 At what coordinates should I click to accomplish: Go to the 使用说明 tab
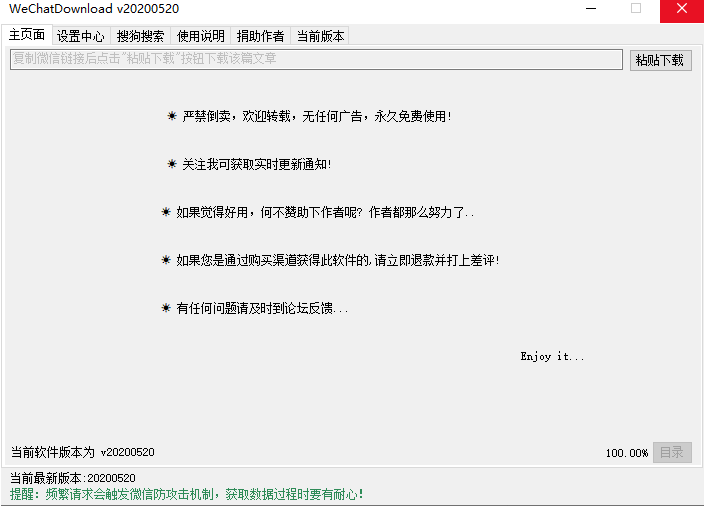[200, 36]
